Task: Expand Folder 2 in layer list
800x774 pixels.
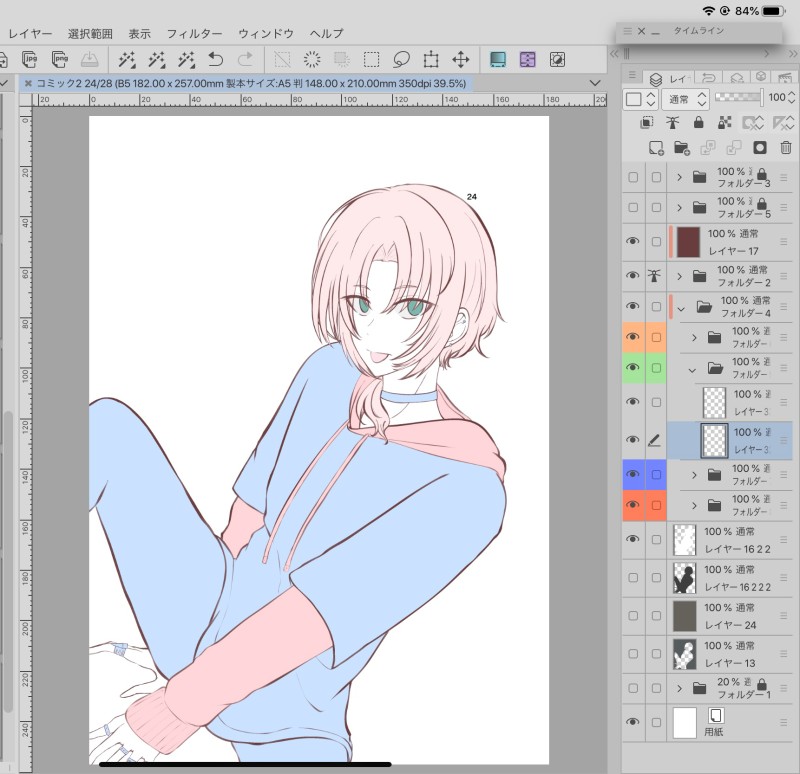Action: pyautogui.click(x=679, y=276)
